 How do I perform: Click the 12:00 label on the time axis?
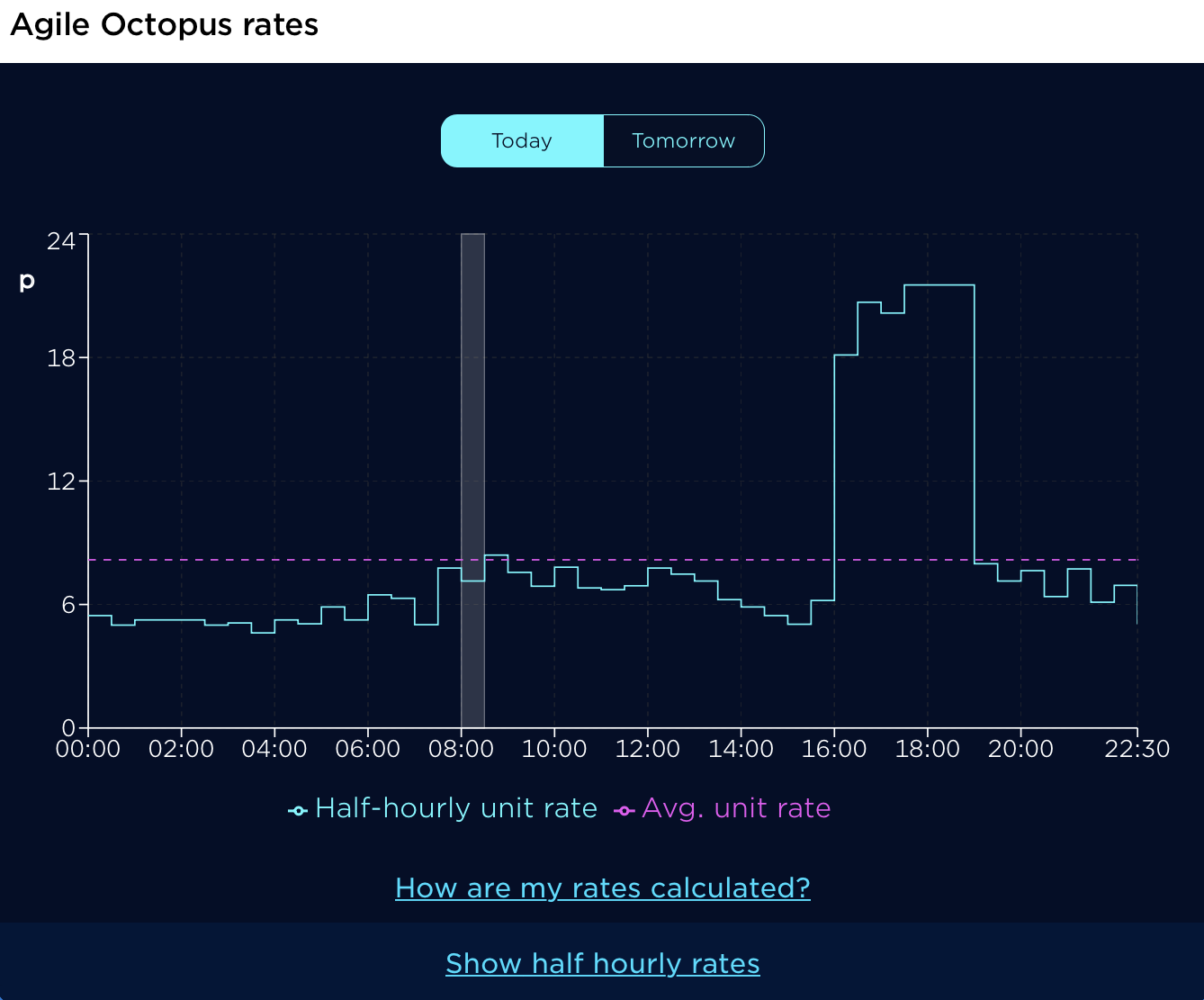point(649,749)
